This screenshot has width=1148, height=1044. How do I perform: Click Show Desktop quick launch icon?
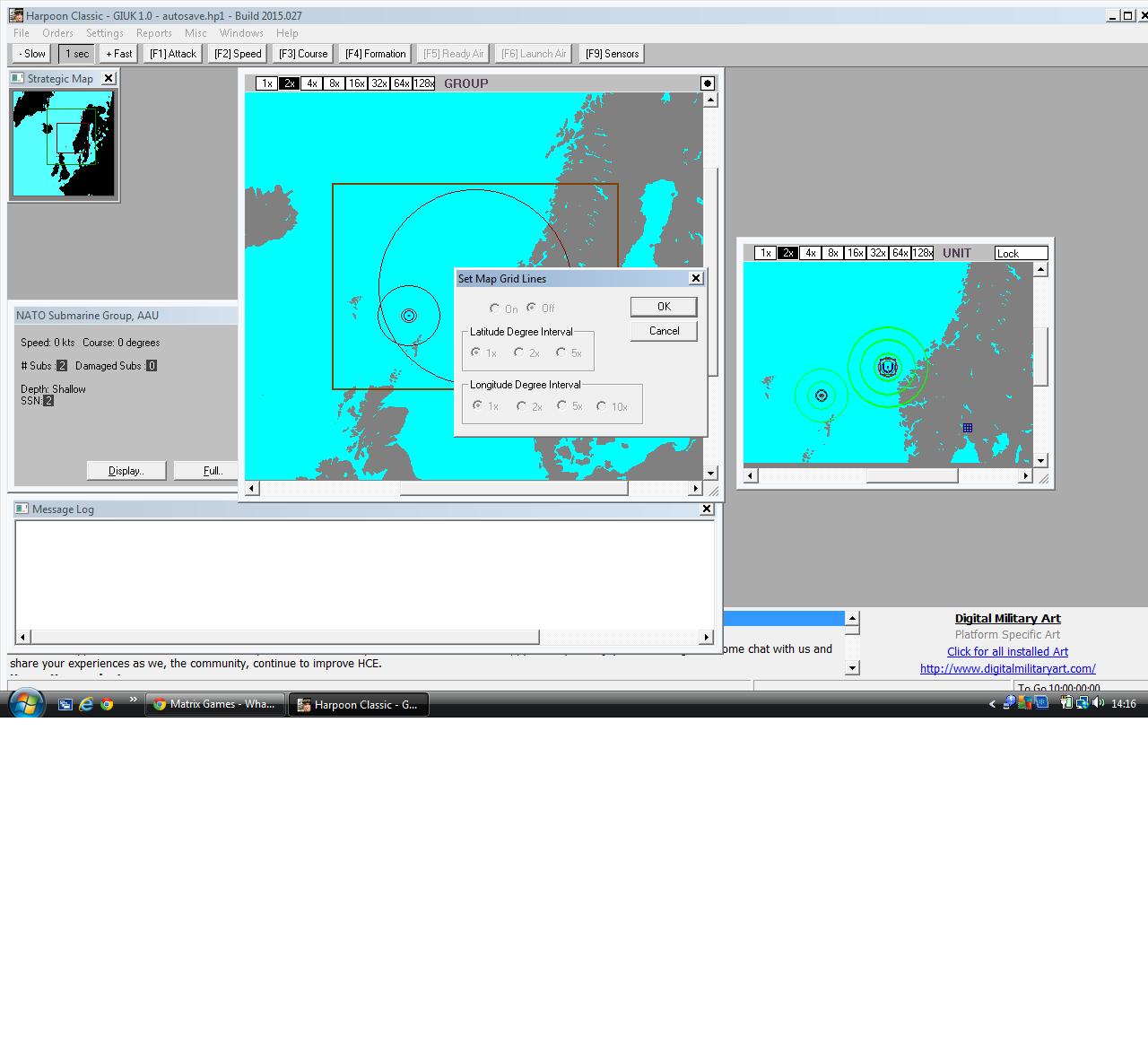65,704
